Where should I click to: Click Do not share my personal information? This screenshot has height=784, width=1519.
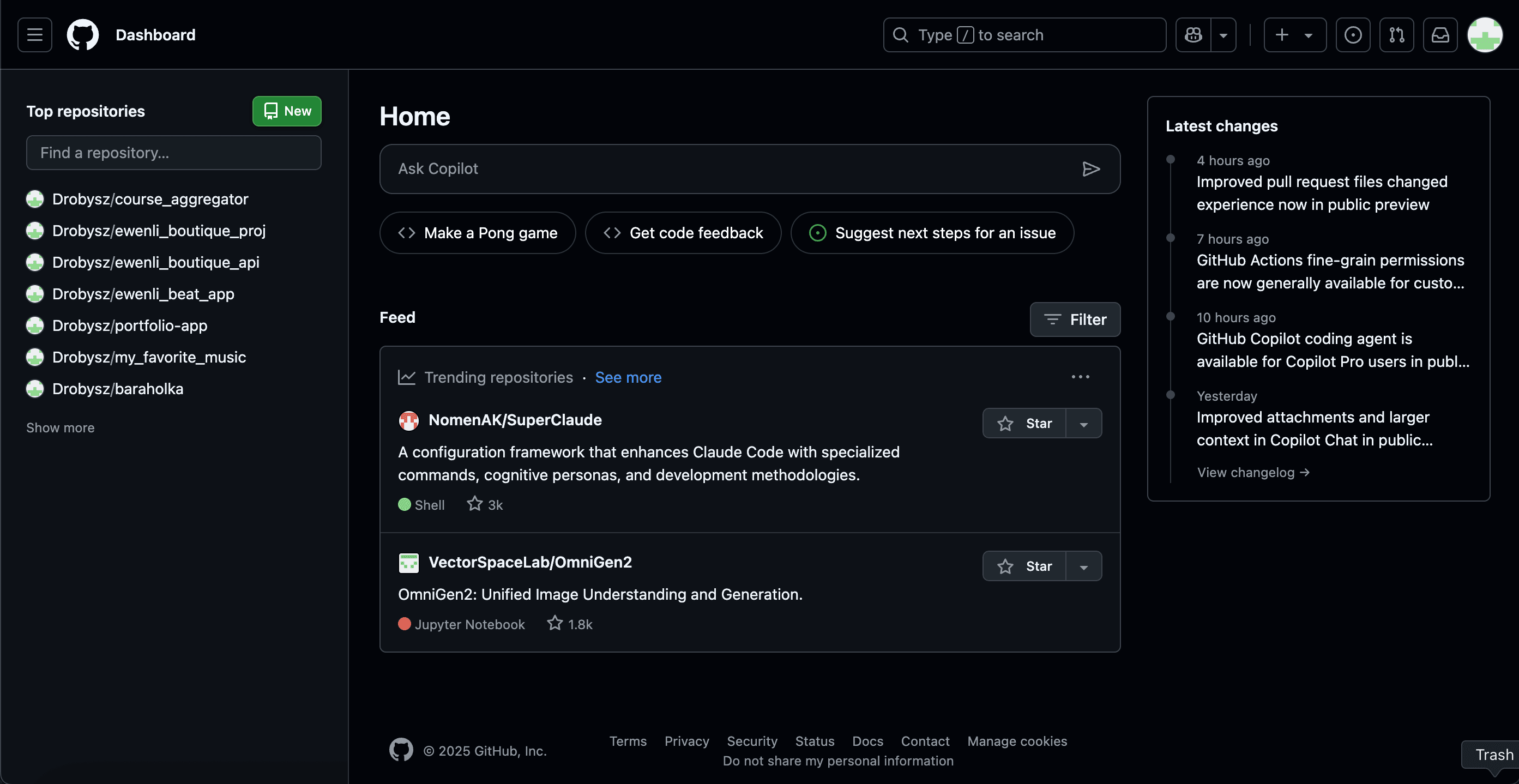tap(838, 761)
